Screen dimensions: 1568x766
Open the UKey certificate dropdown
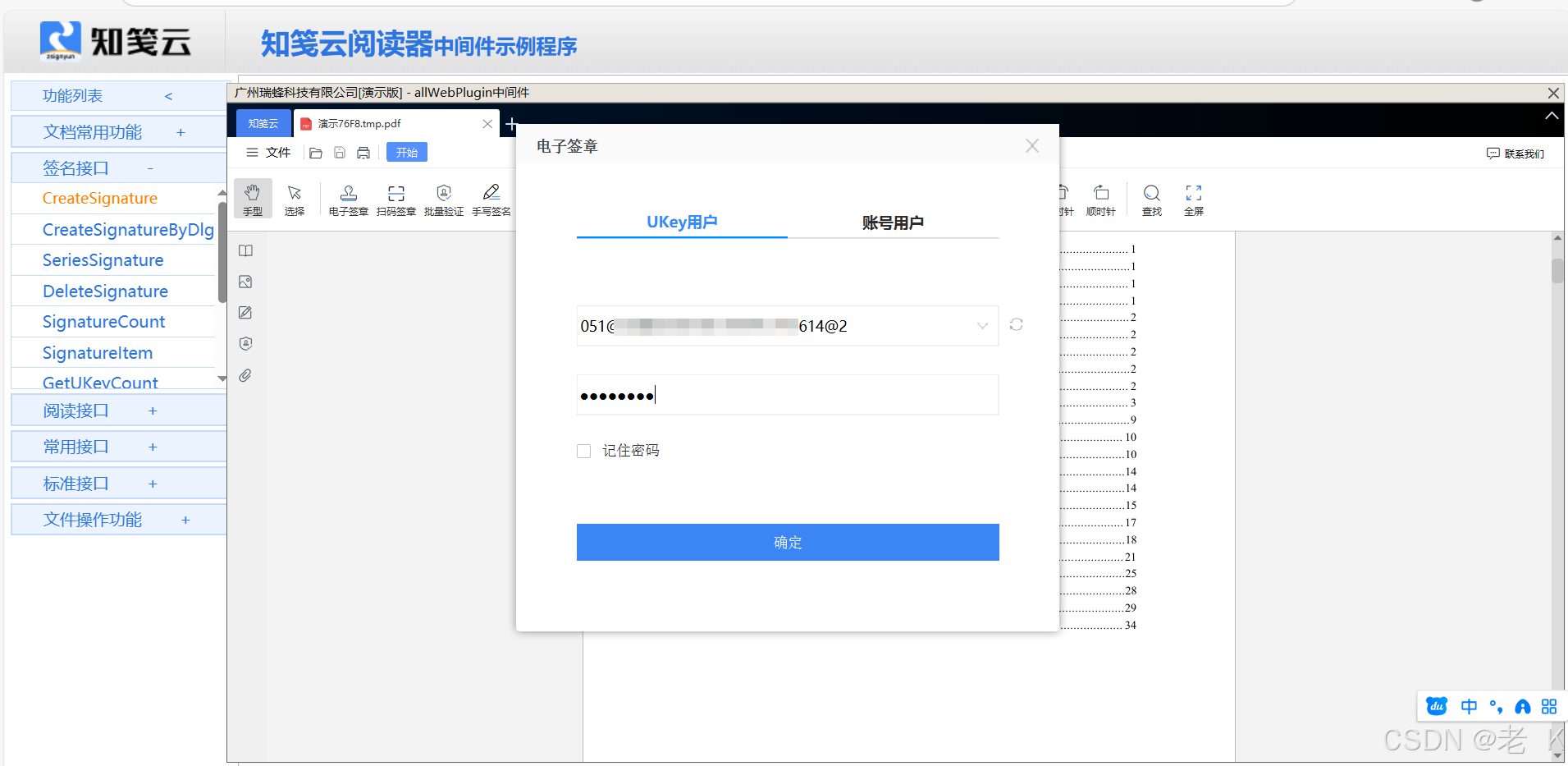pos(982,326)
